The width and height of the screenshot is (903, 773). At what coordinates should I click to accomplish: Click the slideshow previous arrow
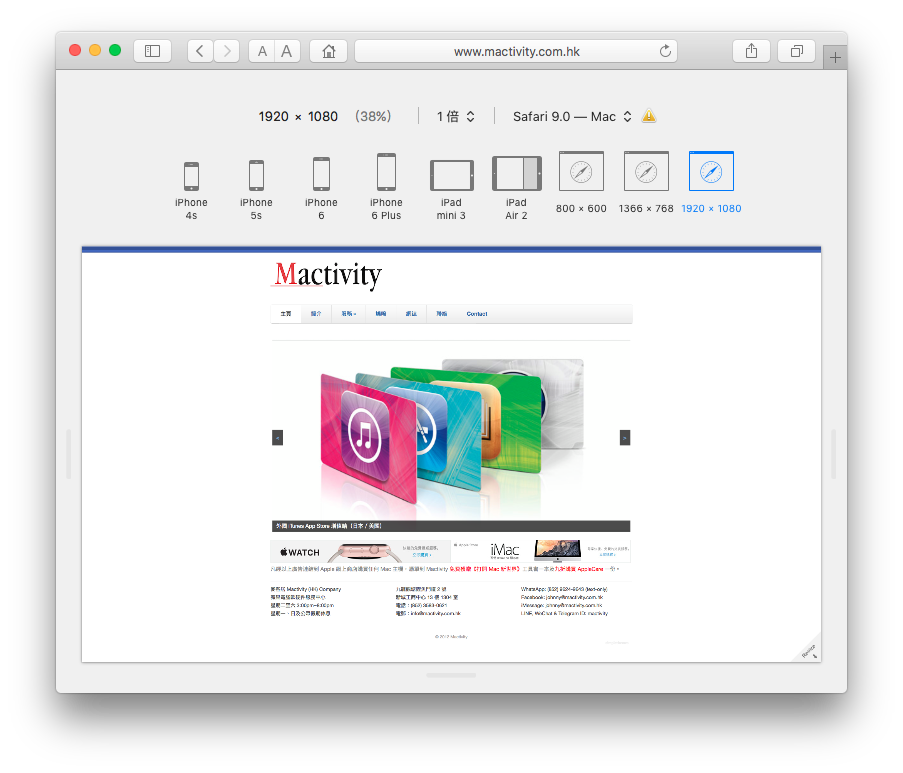278,437
